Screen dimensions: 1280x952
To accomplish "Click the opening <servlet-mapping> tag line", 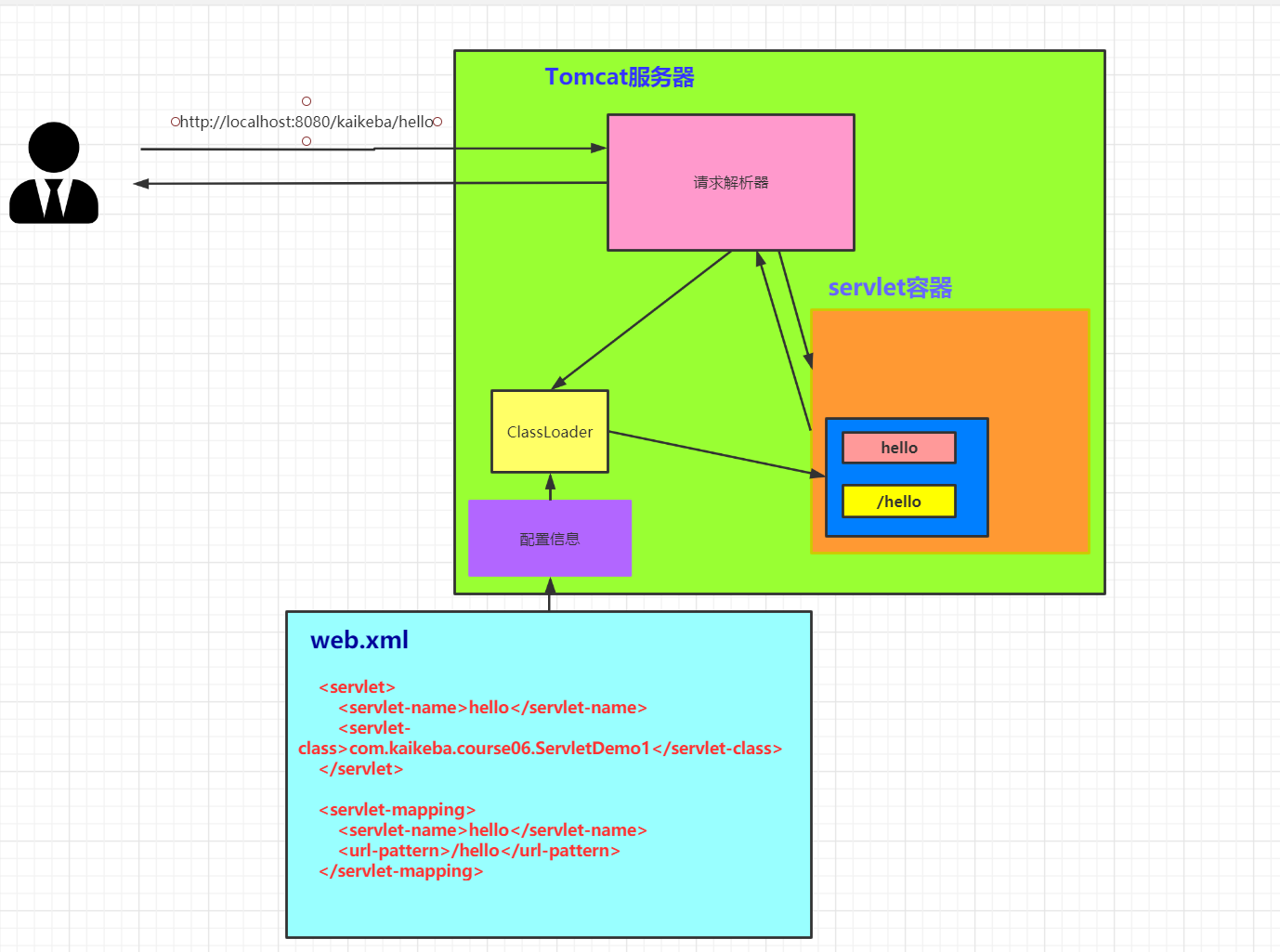I will click(397, 810).
